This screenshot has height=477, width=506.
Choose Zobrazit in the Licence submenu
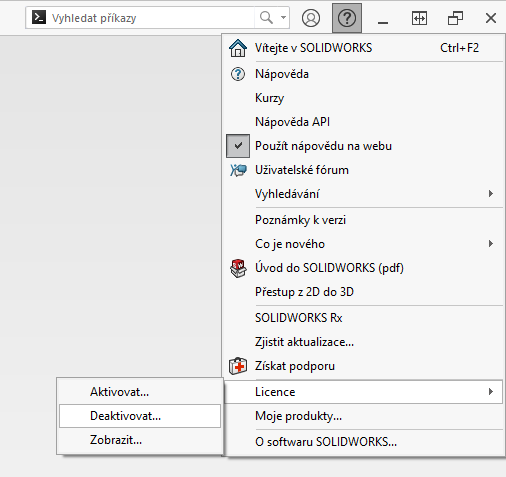coord(140,440)
